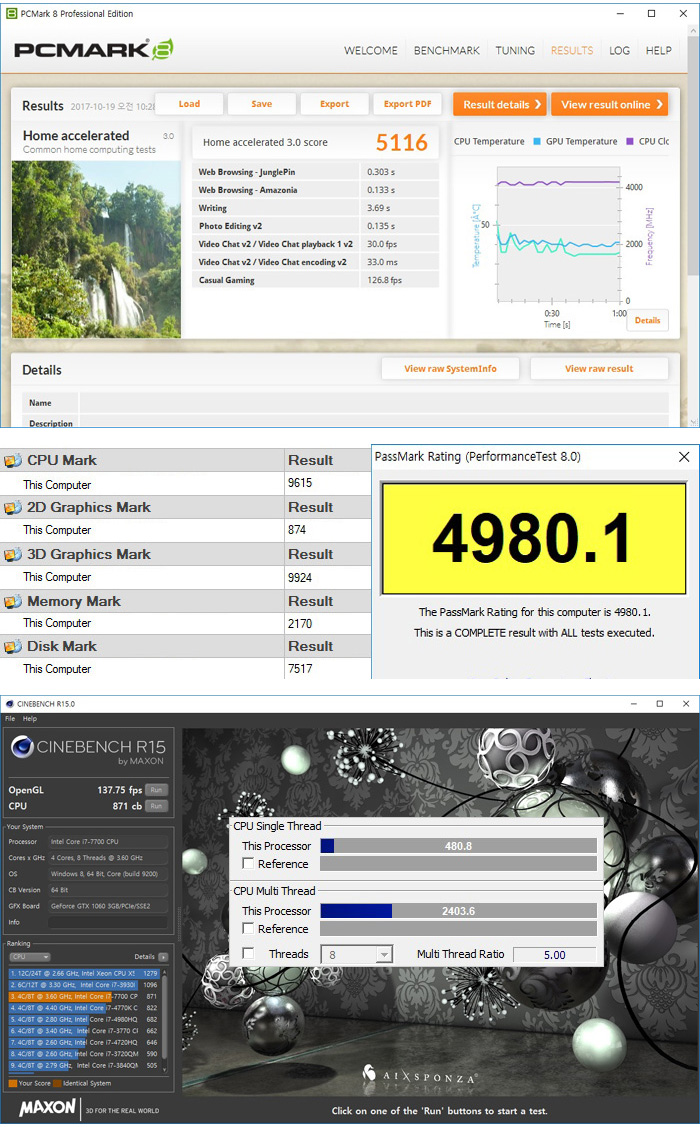The height and width of the screenshot is (1127, 700).
Task: Click the PCMark 8 logo
Action: pos(93,50)
